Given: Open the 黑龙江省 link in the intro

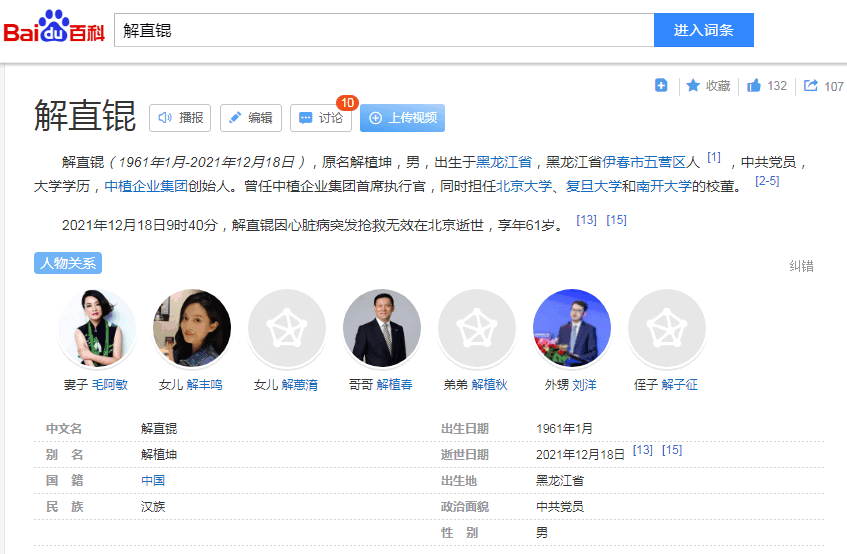Looking at the screenshot, I should pyautogui.click(x=504, y=162).
